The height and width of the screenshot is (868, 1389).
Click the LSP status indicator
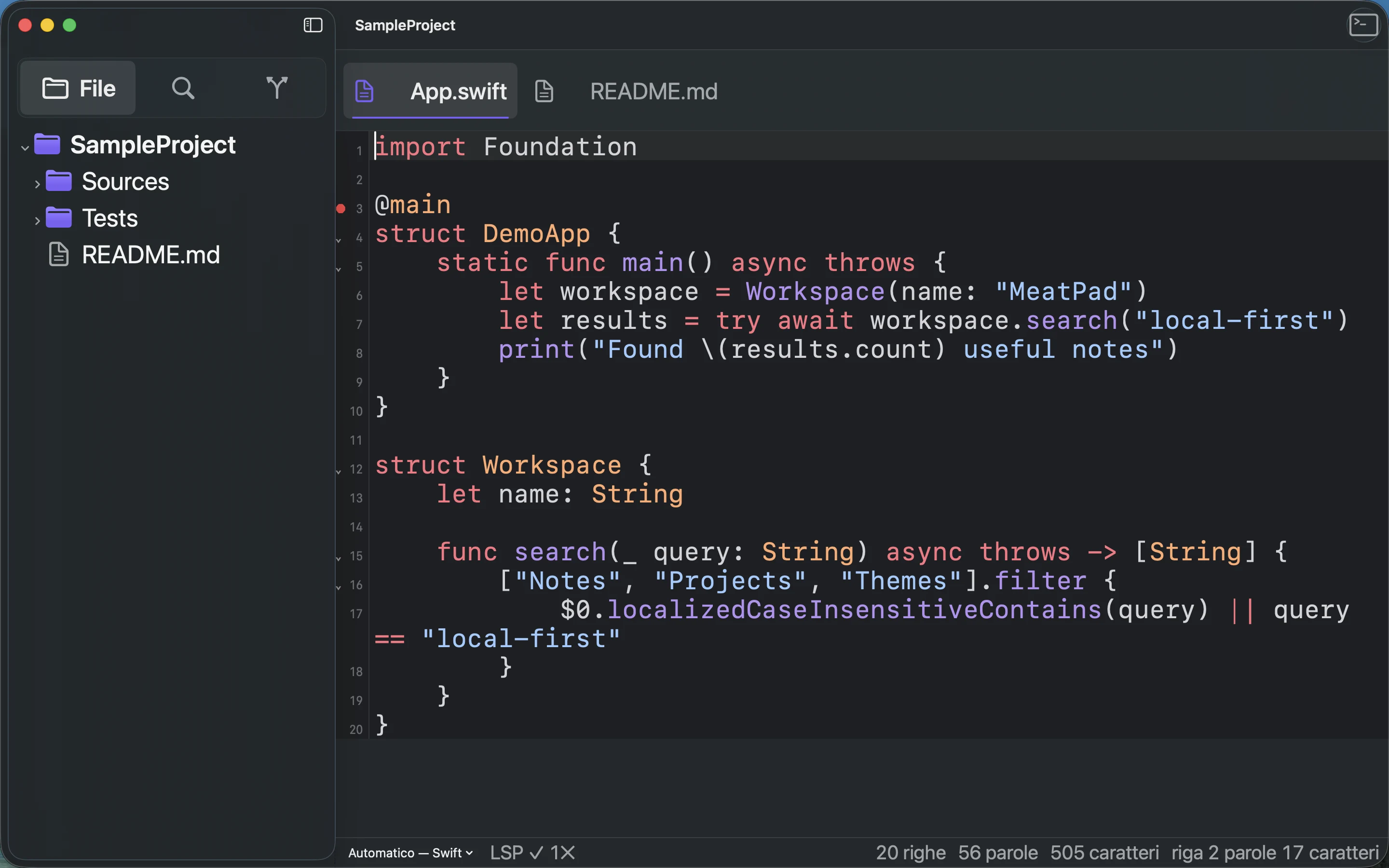(x=517, y=853)
